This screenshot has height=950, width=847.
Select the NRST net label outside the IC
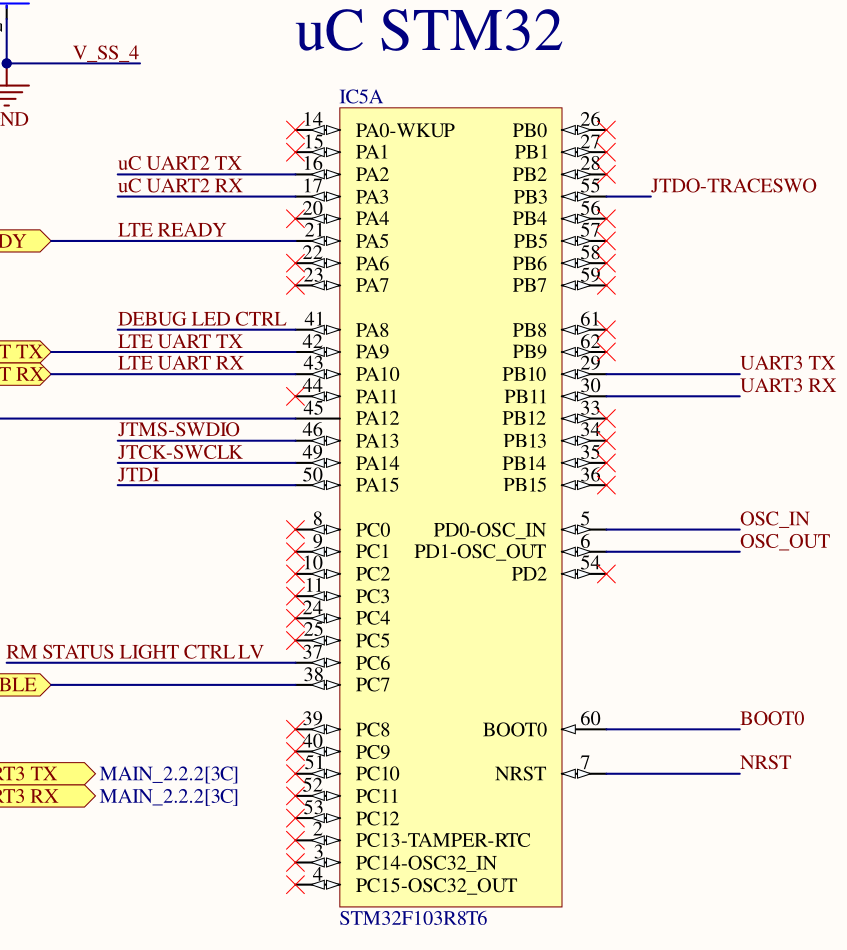(x=766, y=763)
